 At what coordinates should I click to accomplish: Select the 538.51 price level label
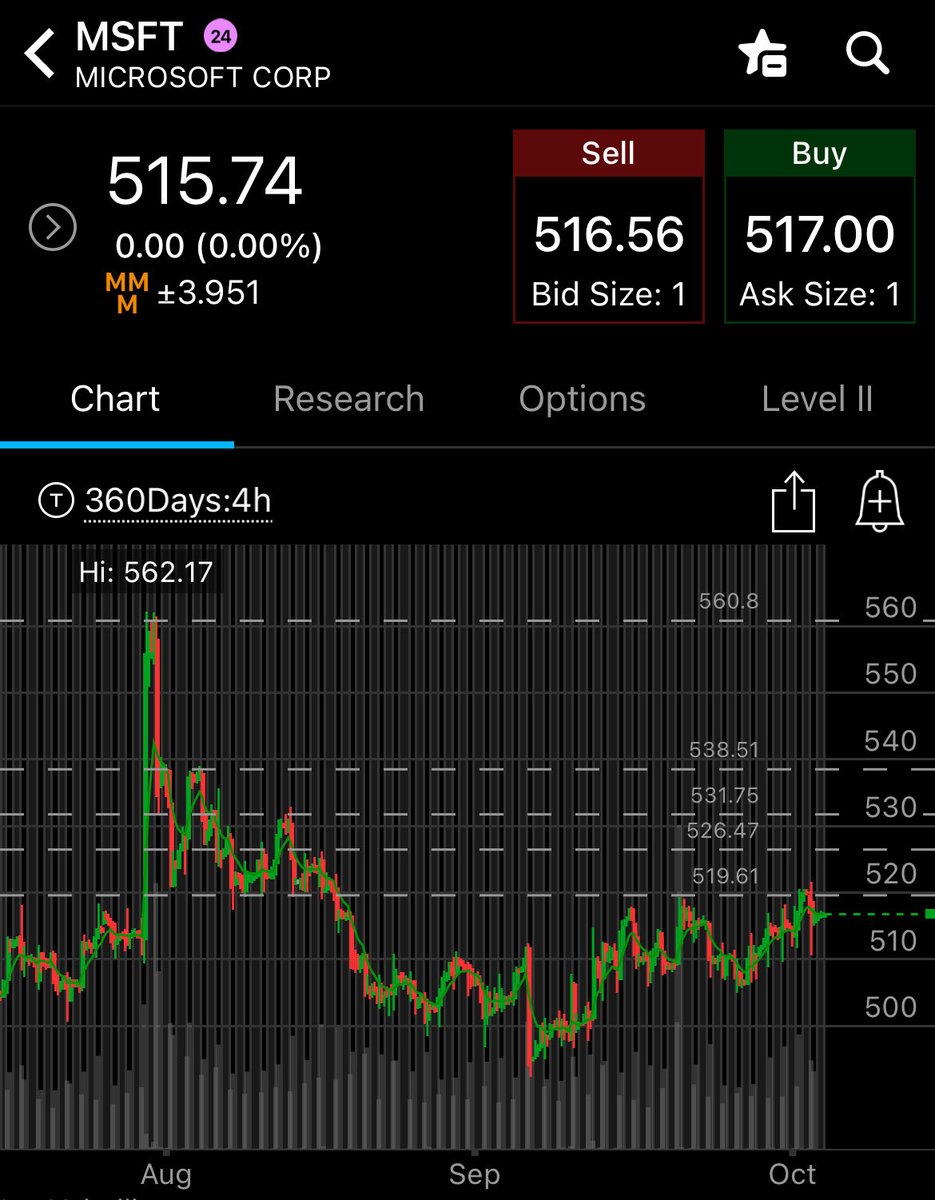pyautogui.click(x=724, y=749)
